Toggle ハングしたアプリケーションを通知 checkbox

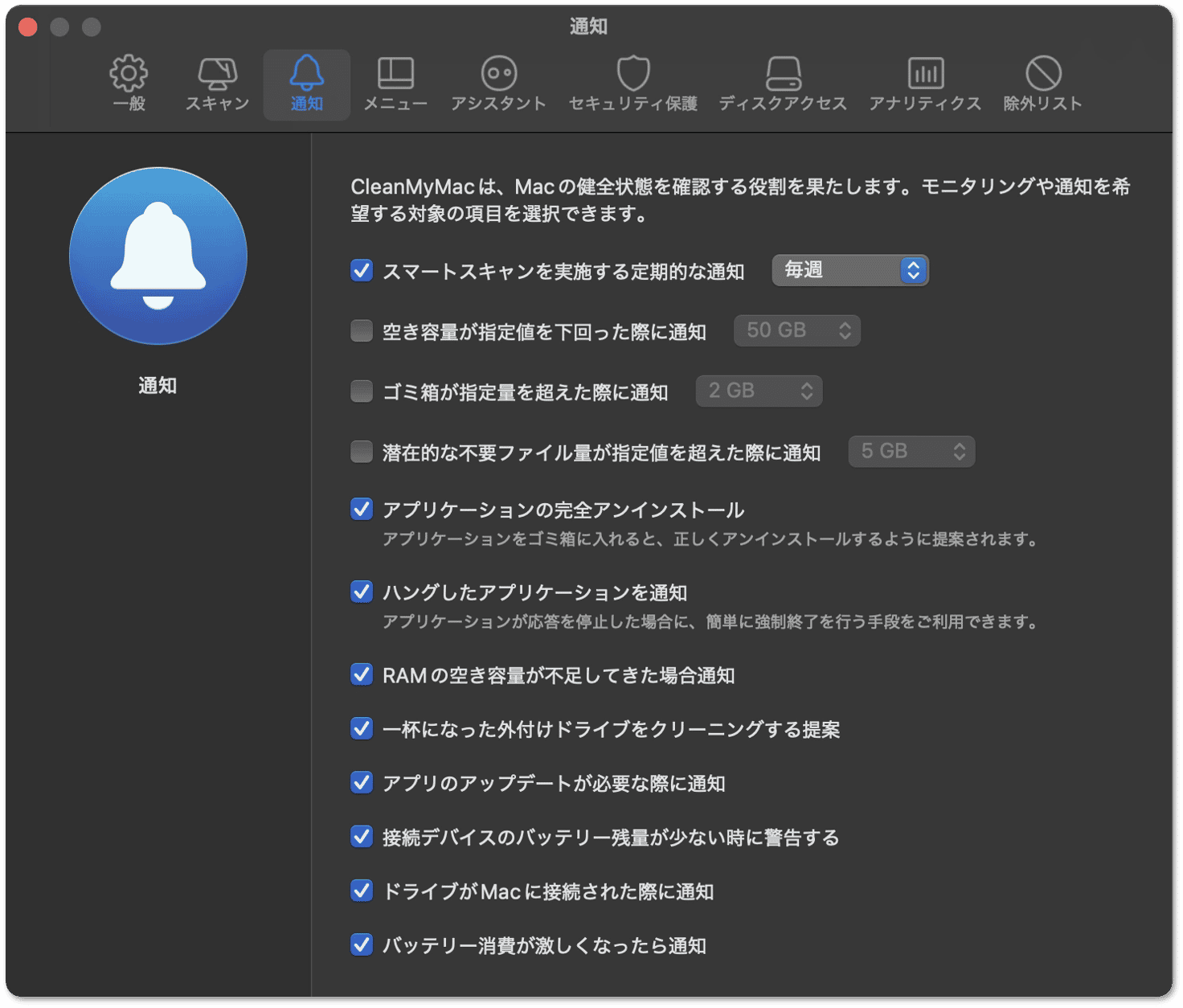coord(362,592)
